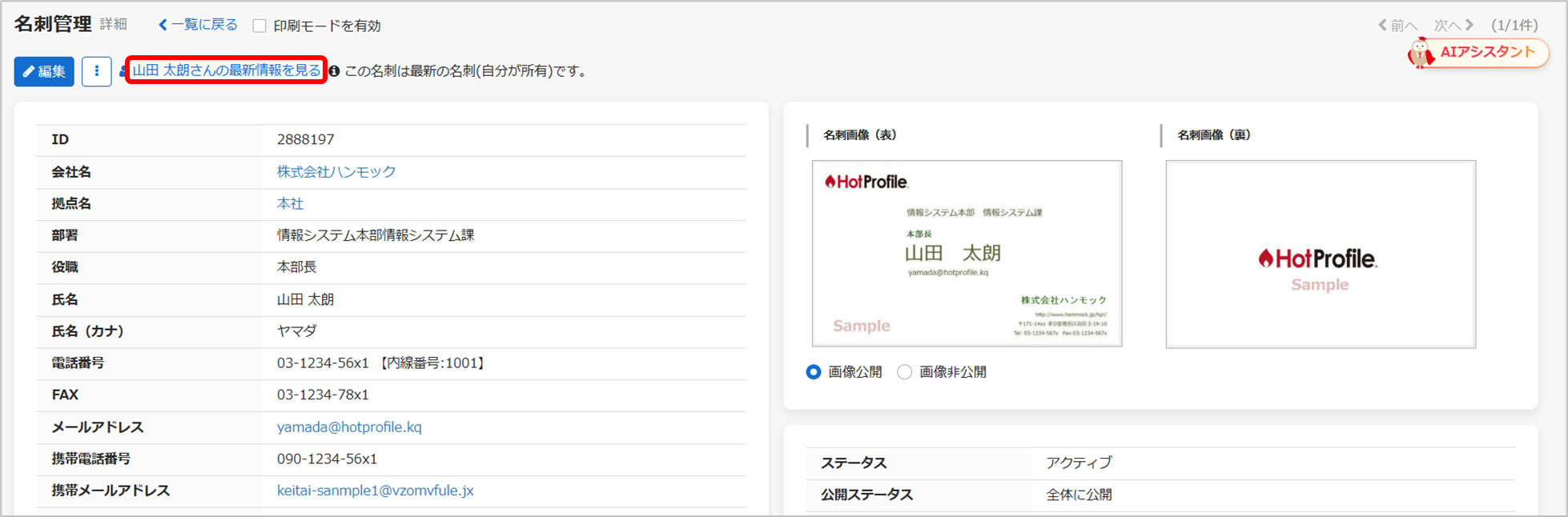1568x517 pixels.
Task: Open the three-dot more options menu
Action: click(x=96, y=71)
